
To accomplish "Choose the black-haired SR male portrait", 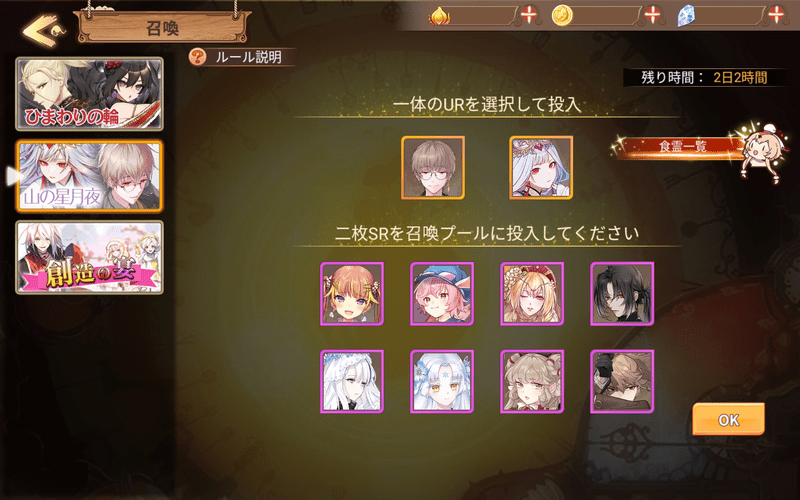I will (622, 294).
